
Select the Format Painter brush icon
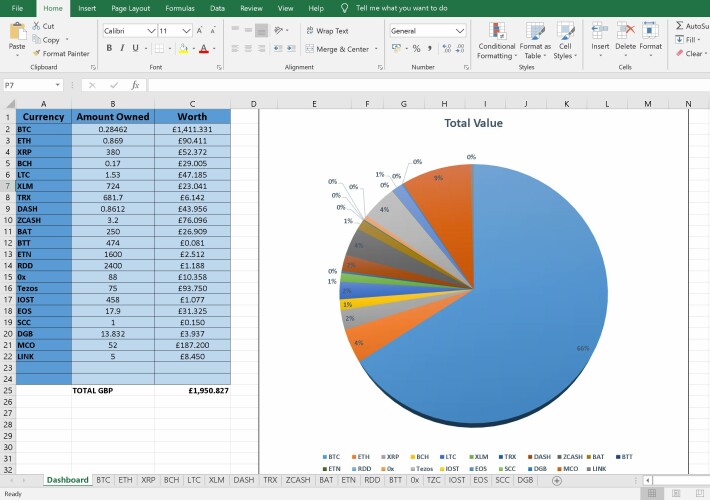point(36,53)
